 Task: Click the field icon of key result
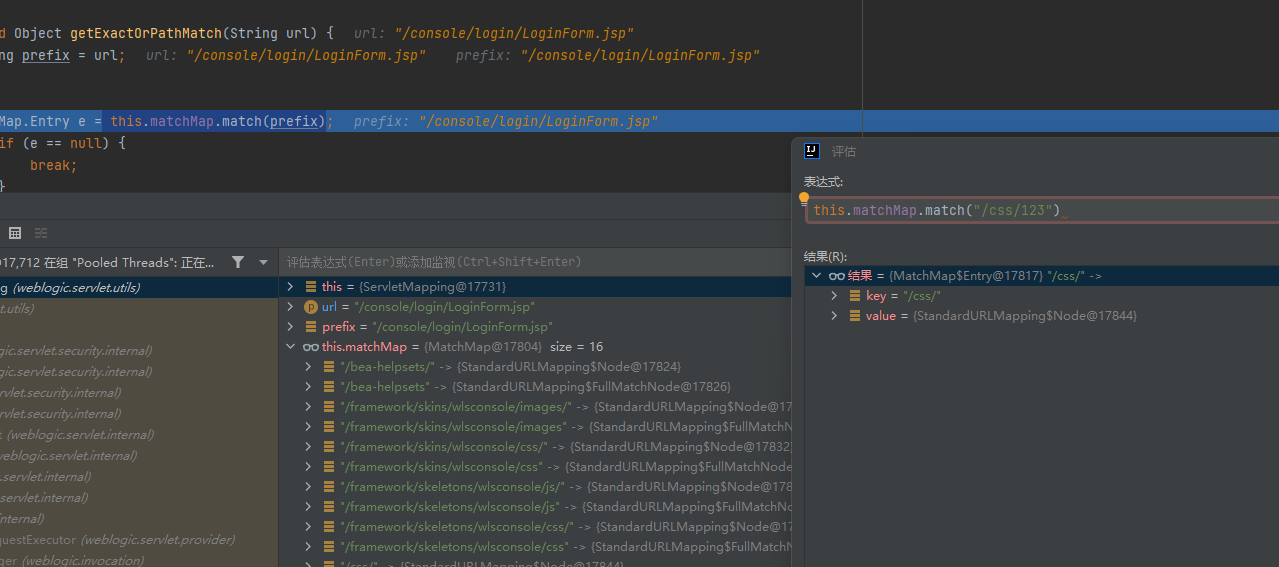[855, 296]
